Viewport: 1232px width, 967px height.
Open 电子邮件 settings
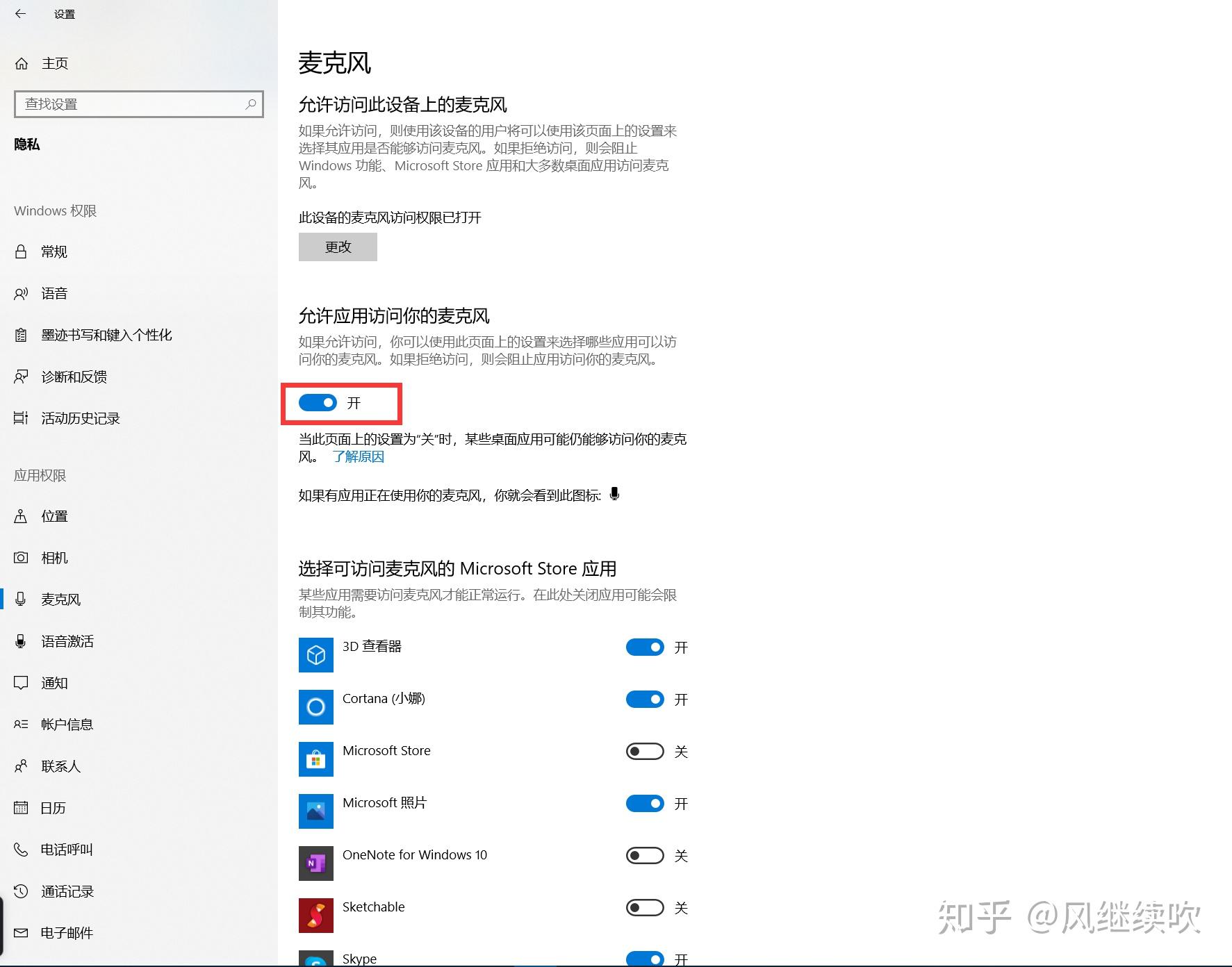(x=67, y=933)
